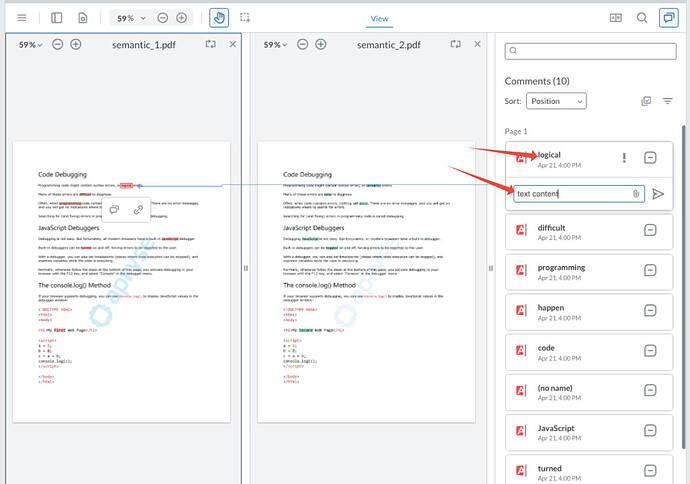The image size is (690, 484).
Task: Select the happen comment
Action: coord(589,312)
